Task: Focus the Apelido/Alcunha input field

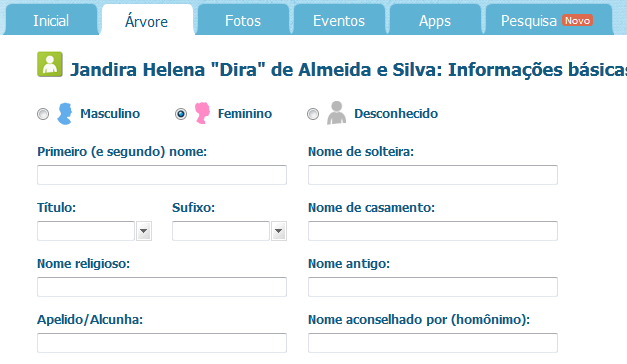Action: click(x=162, y=343)
